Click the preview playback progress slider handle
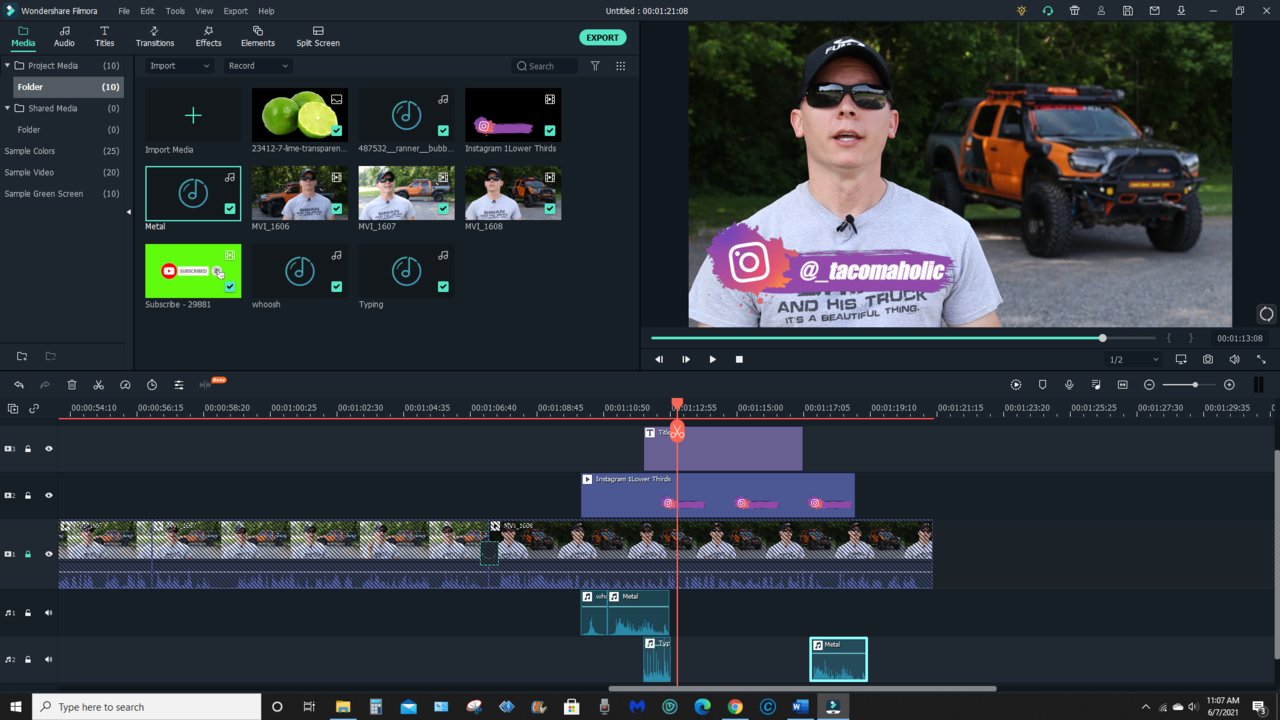Screen dimensions: 1280x720 tap(1102, 338)
